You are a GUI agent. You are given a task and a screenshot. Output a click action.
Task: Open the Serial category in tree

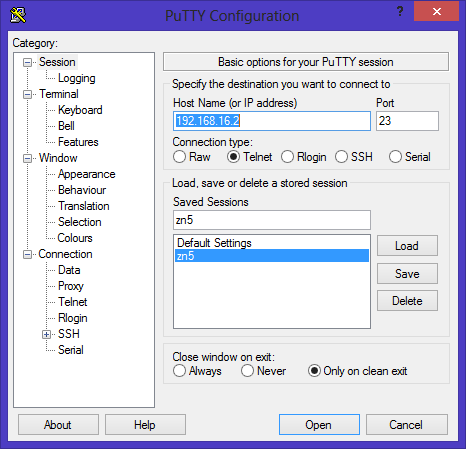(x=71, y=350)
